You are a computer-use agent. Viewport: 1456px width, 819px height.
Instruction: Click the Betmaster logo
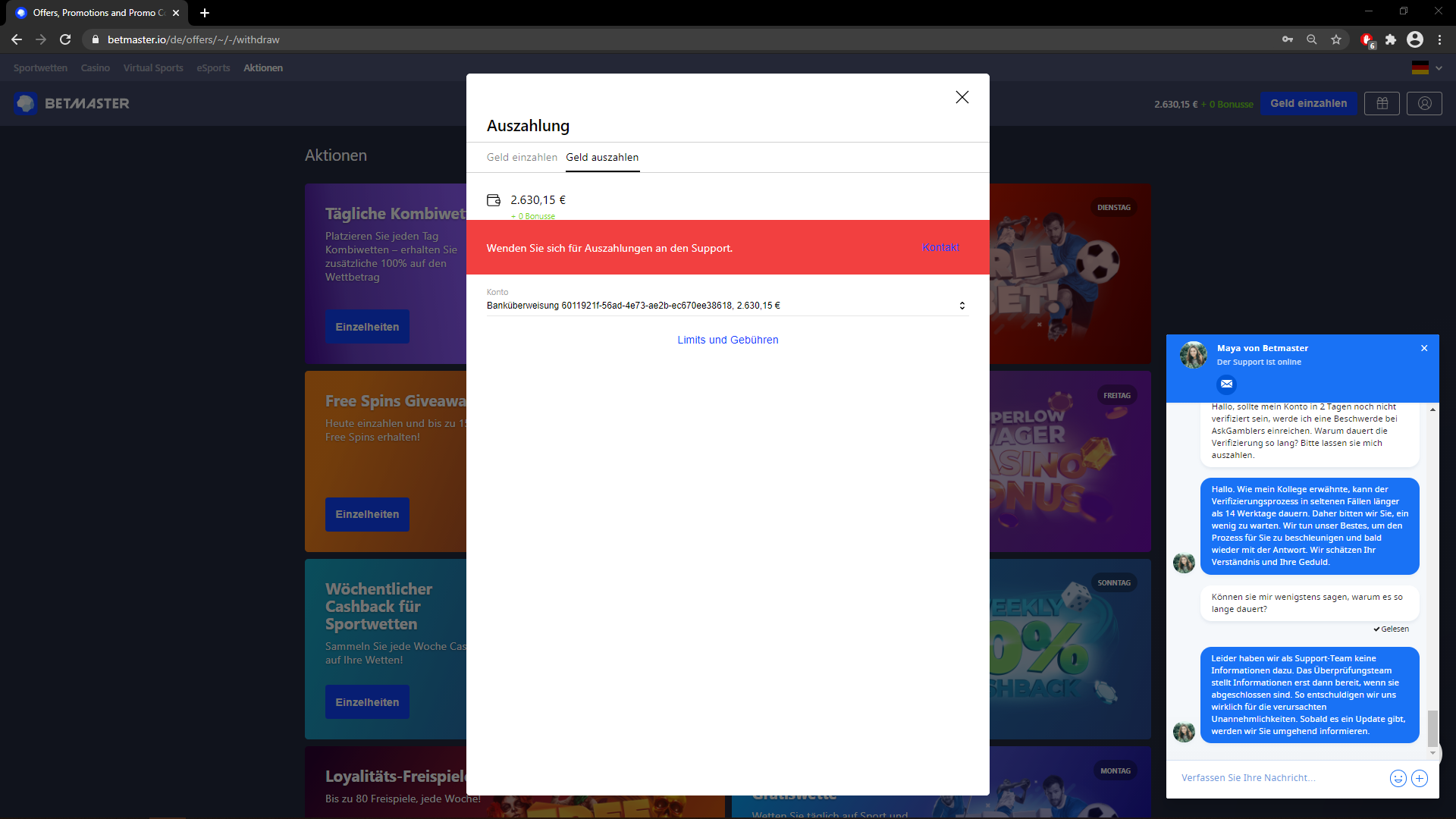(x=71, y=103)
